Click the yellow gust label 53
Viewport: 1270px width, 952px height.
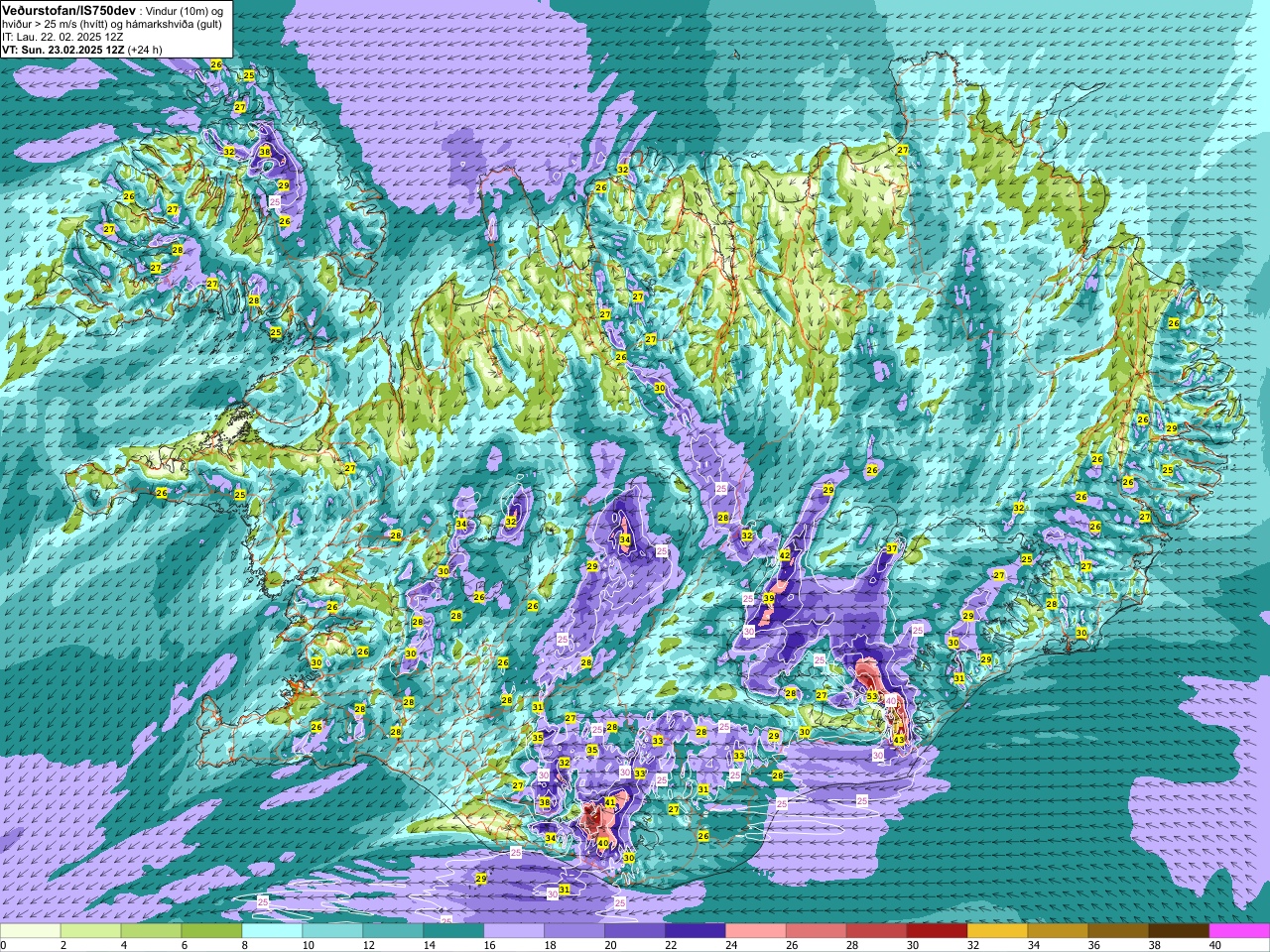click(872, 697)
